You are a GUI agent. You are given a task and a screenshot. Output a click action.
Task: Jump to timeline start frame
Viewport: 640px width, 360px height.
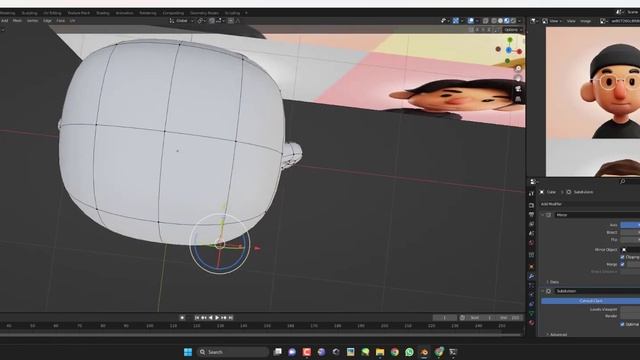pos(197,318)
